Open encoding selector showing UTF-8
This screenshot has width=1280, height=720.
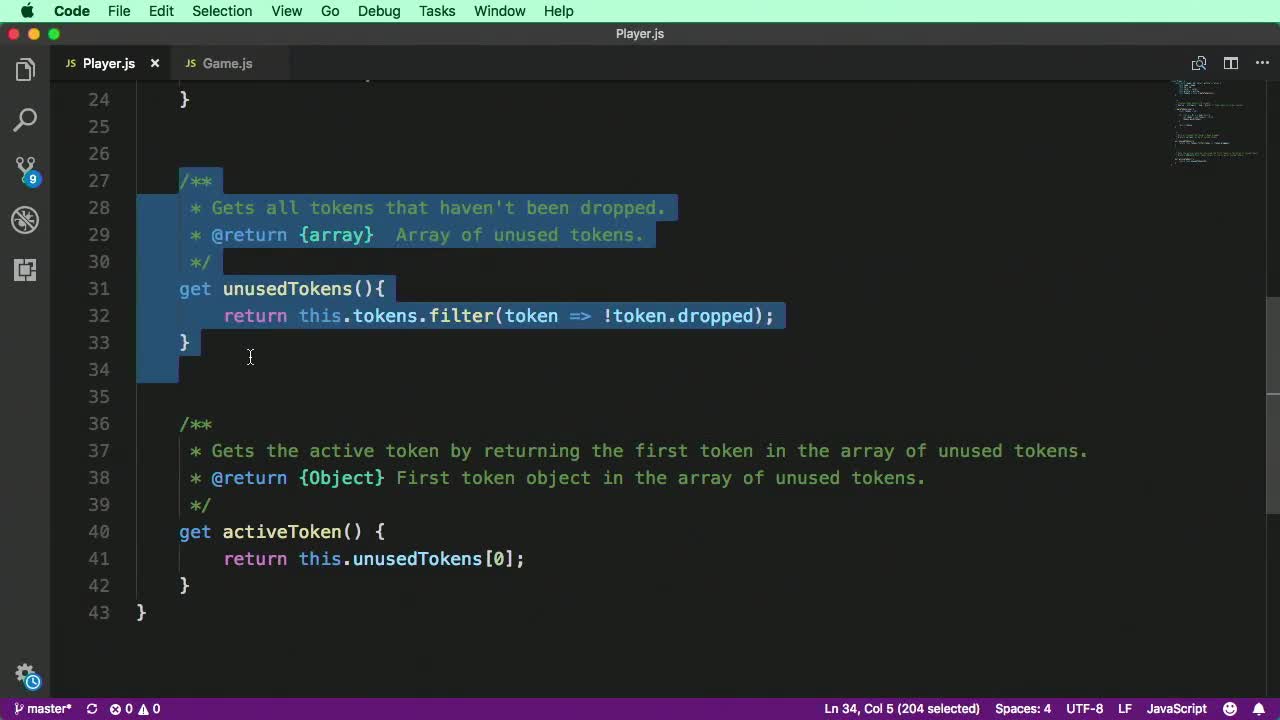pyautogui.click(x=1084, y=708)
